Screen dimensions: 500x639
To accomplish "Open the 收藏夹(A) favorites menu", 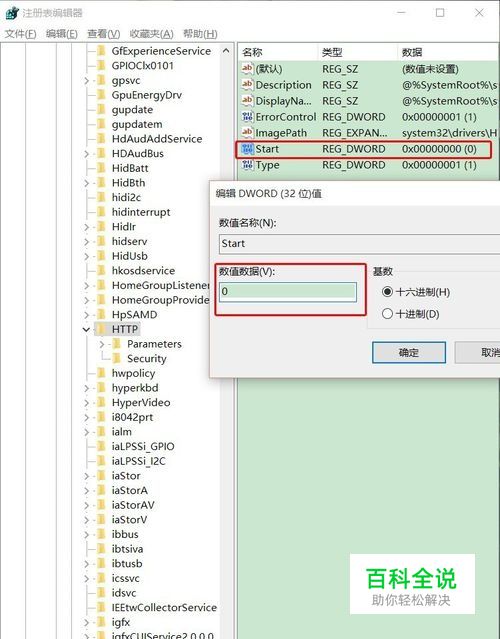I will point(151,34).
